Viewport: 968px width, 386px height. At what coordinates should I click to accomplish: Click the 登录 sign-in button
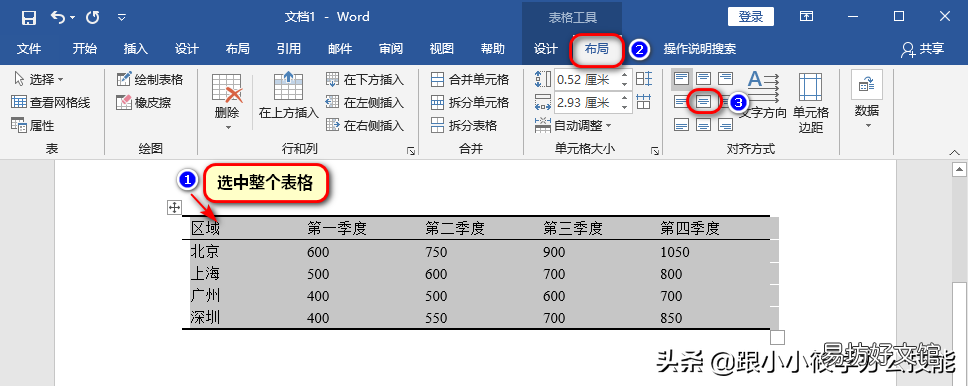click(x=751, y=17)
